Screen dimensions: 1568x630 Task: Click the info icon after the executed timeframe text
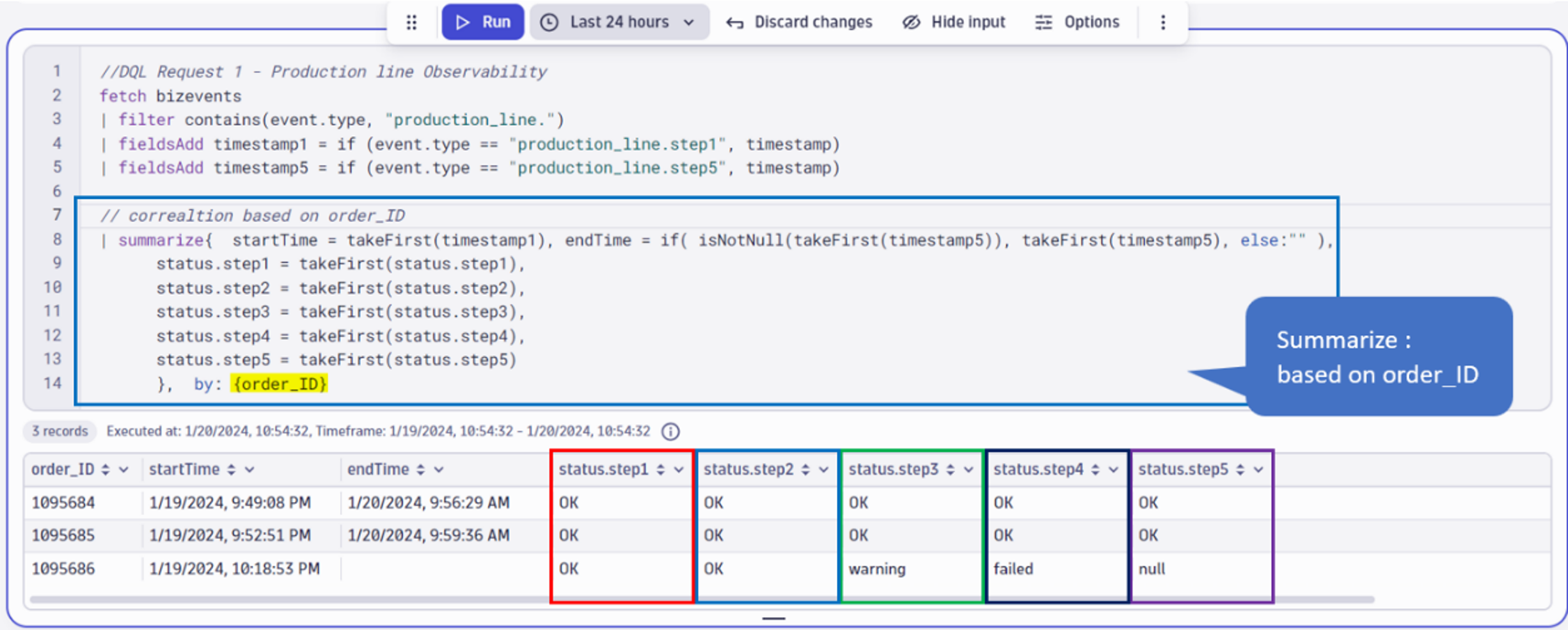click(670, 431)
